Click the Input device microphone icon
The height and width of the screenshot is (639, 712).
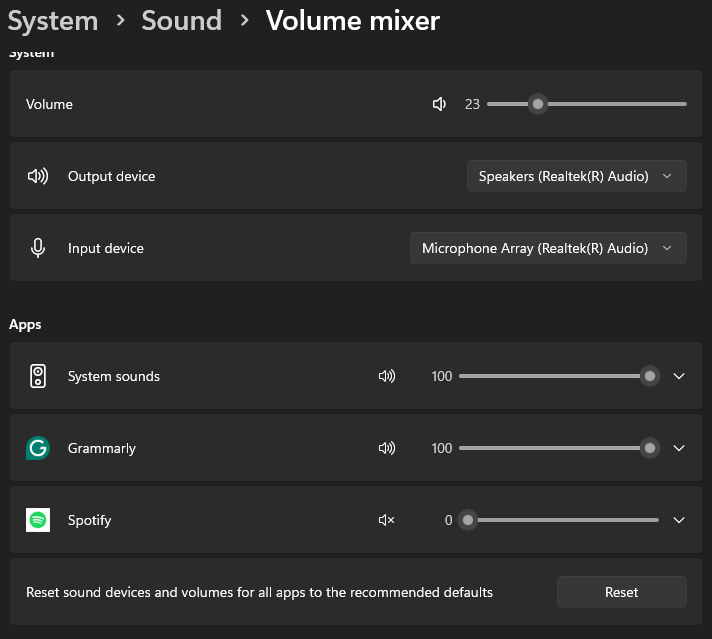(38, 248)
